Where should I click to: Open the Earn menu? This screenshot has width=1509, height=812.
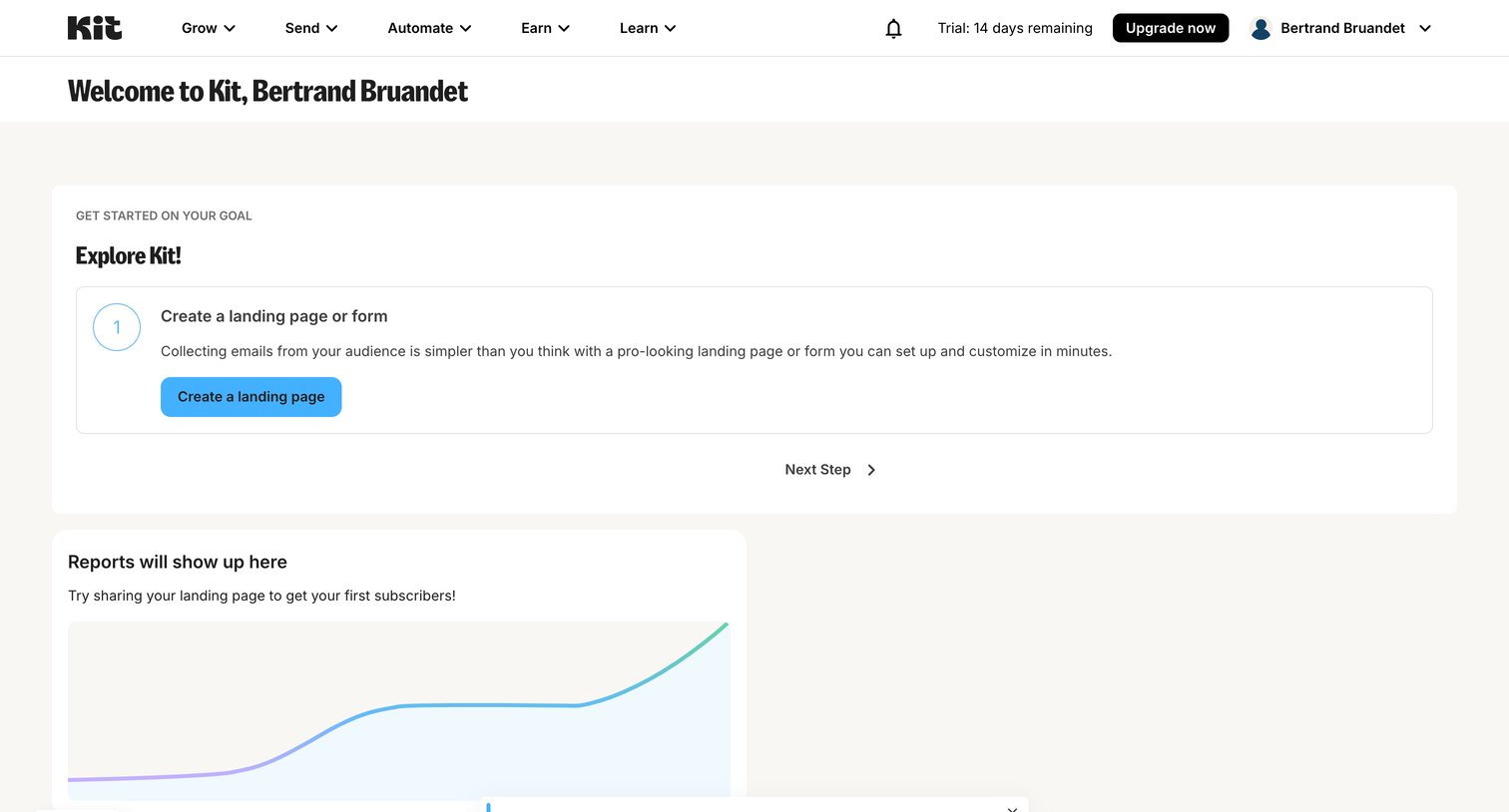pyautogui.click(x=545, y=28)
